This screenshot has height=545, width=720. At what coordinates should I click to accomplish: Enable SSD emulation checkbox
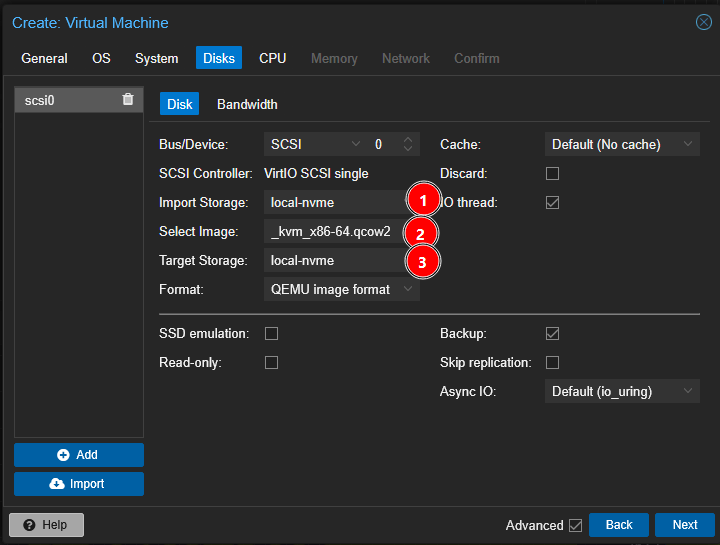[271, 334]
